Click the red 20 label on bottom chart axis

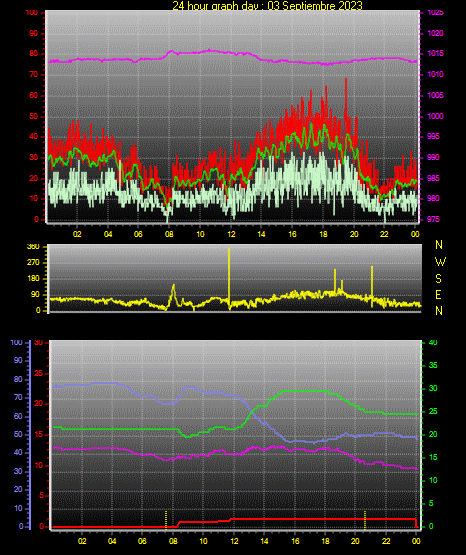point(39,404)
